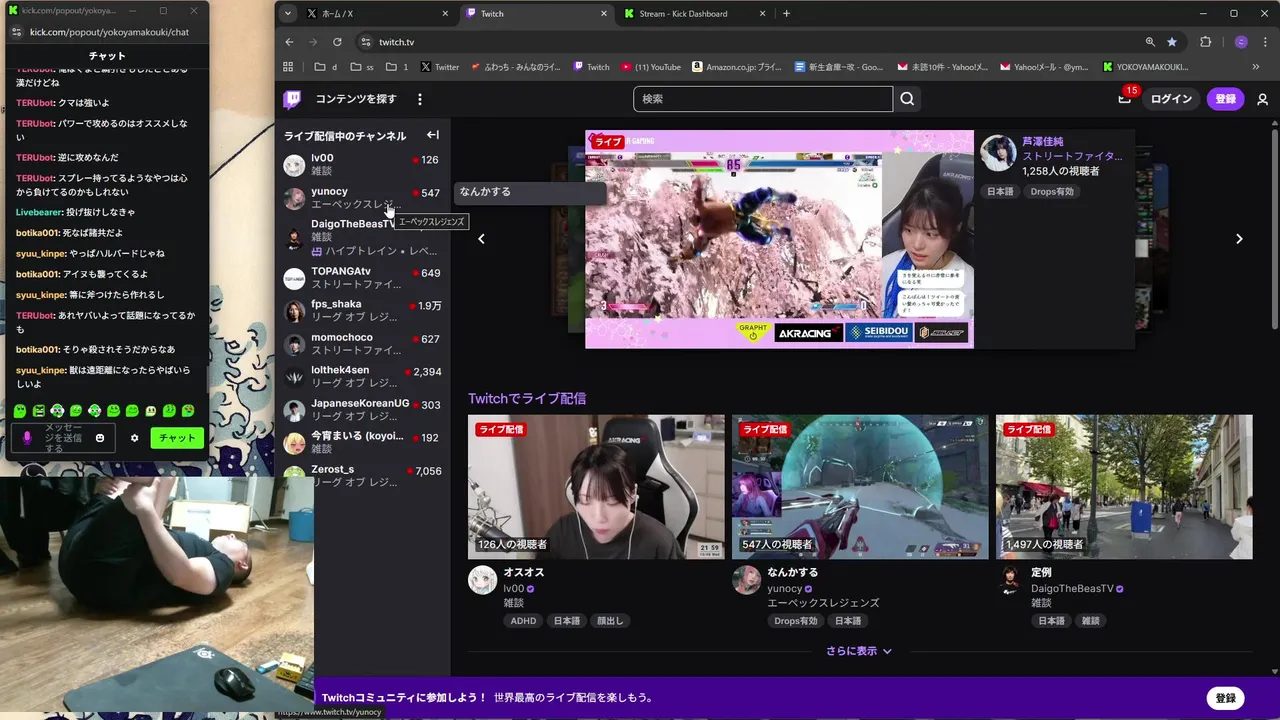Reload the twitch.tv page
The height and width of the screenshot is (720, 1280).
[x=337, y=42]
